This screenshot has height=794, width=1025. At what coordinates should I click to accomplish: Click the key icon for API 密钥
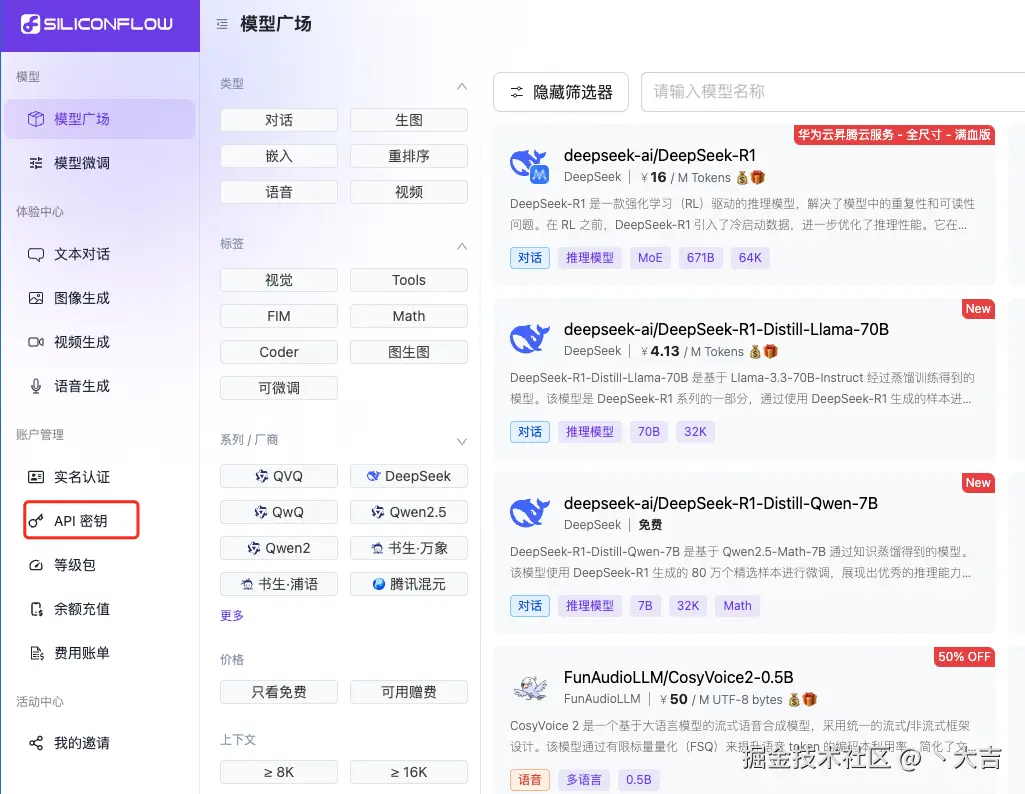coord(36,521)
